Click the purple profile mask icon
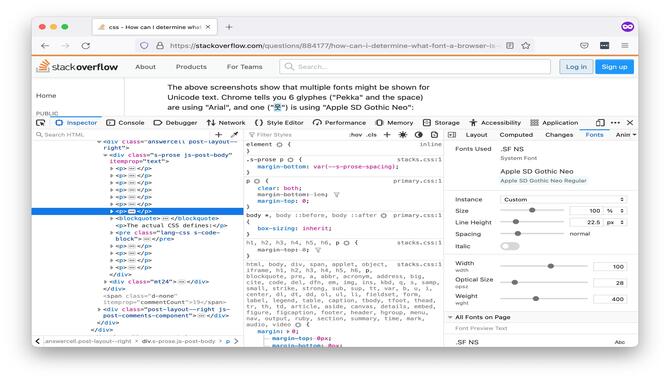The width and height of the screenshot is (670, 380). coord(627,27)
